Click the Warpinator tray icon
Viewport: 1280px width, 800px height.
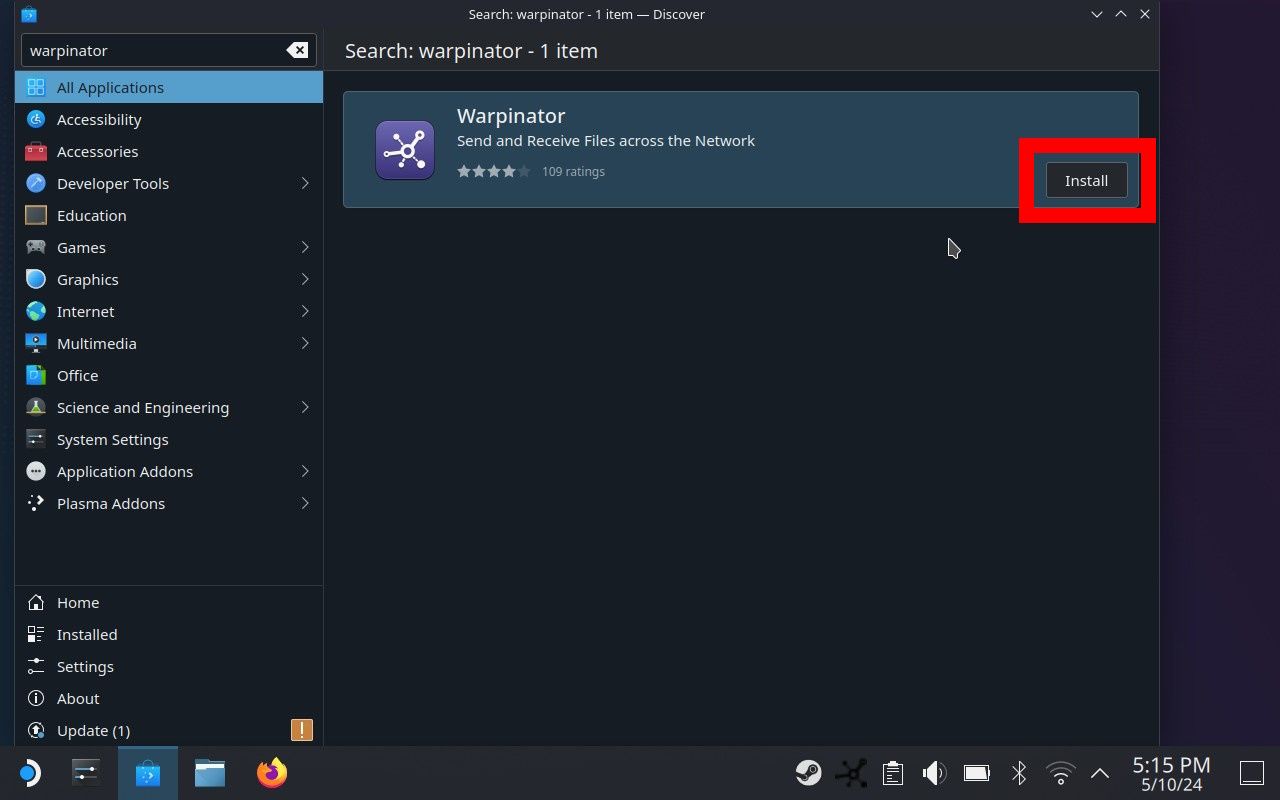pos(851,773)
